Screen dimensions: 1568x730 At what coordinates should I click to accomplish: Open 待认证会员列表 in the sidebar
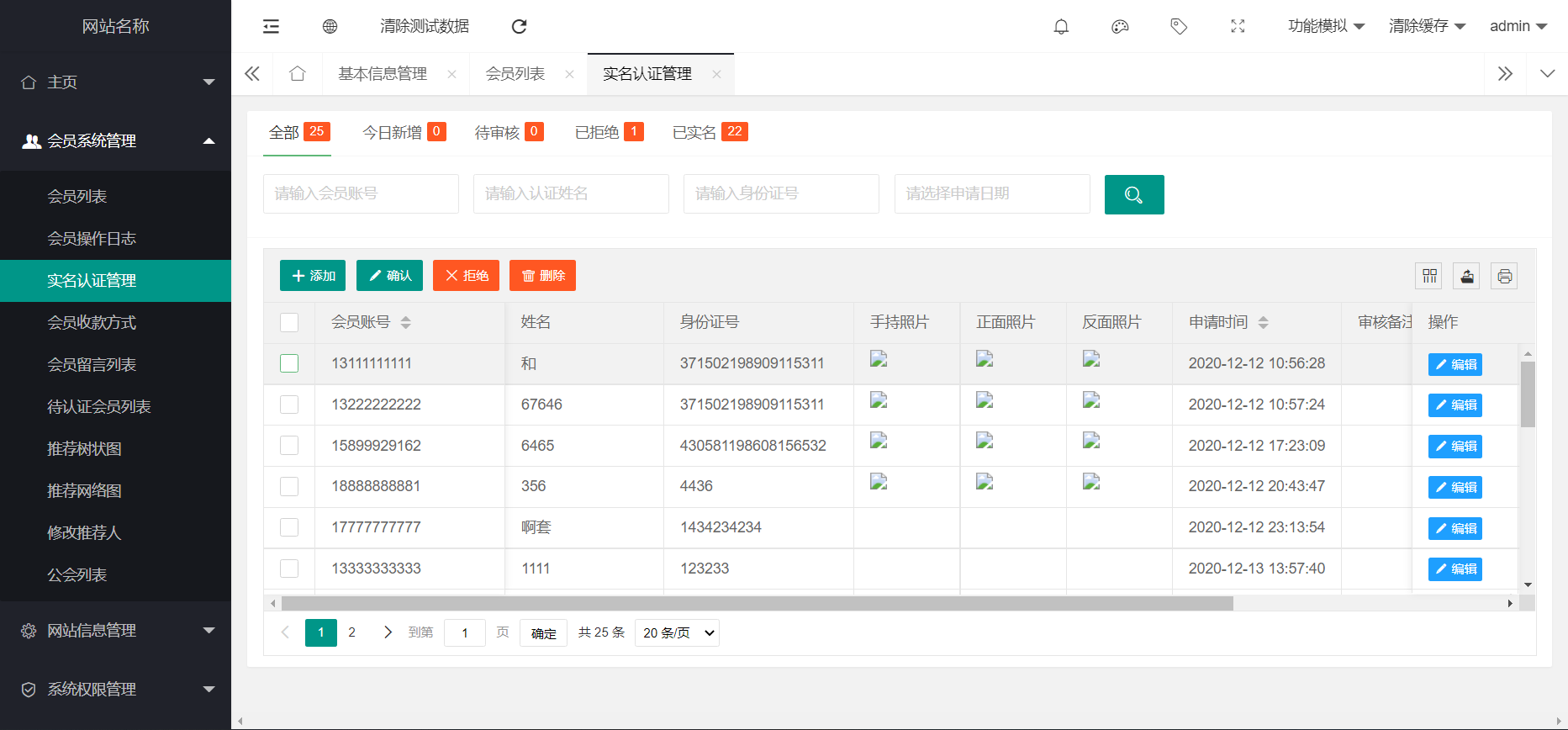point(115,407)
